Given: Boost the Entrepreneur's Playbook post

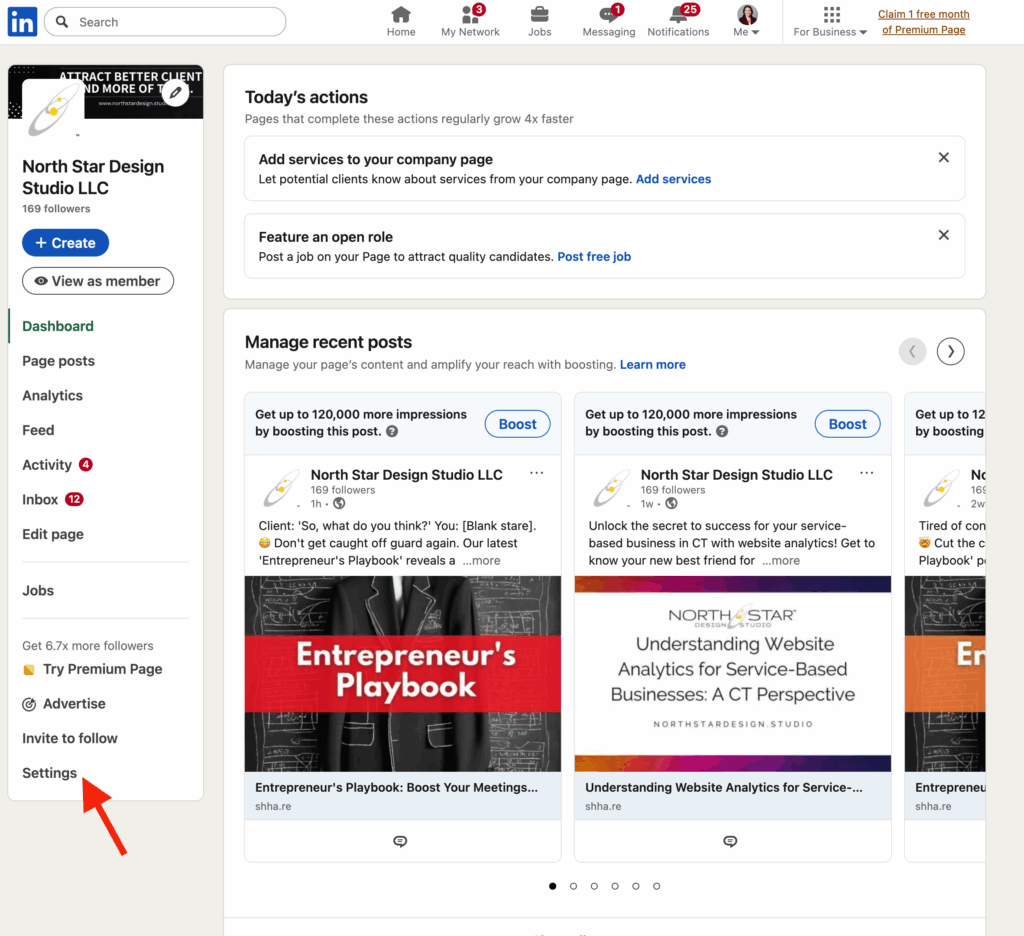Looking at the screenshot, I should (x=517, y=424).
